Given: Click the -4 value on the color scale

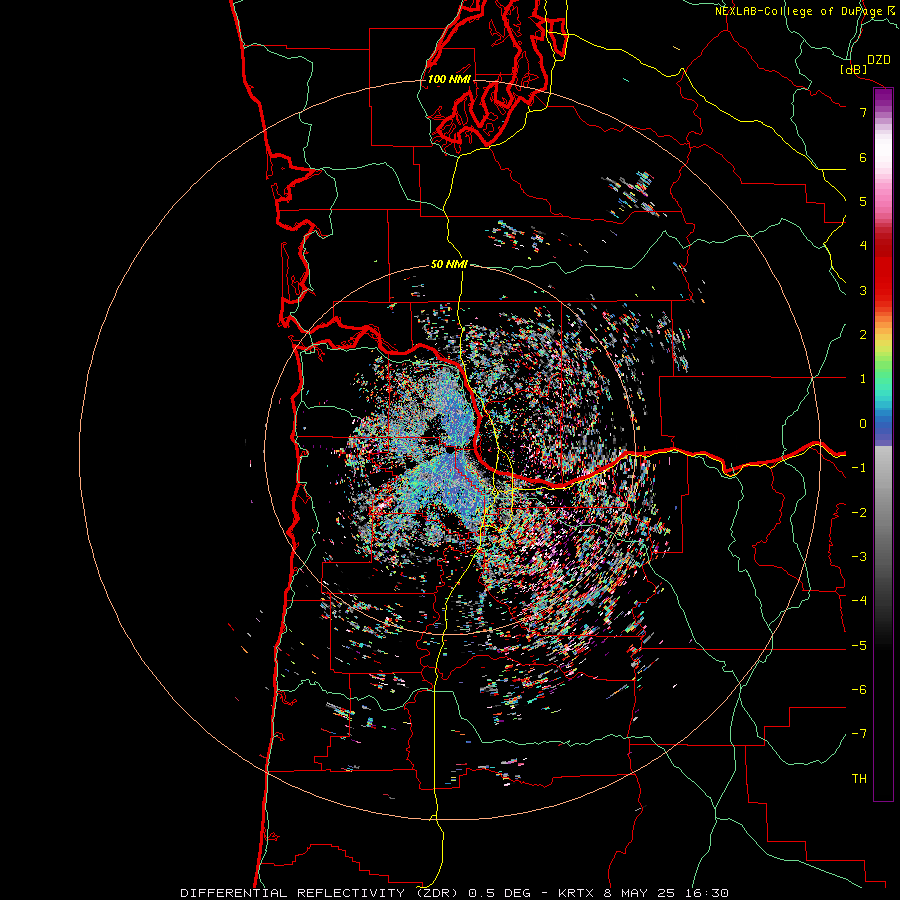Looking at the screenshot, I should tap(859, 600).
